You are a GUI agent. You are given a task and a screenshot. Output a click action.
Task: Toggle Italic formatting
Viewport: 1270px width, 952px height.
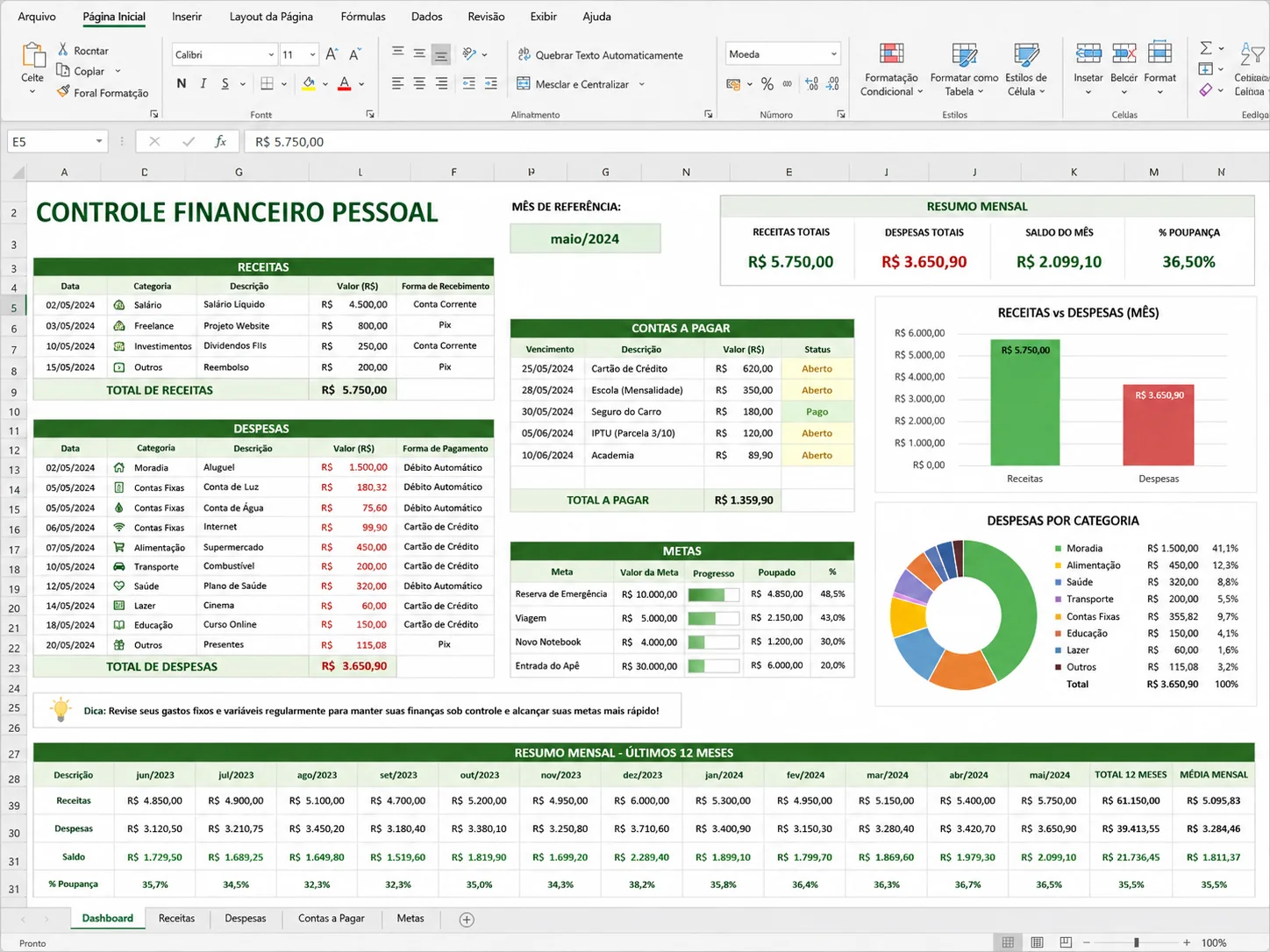[203, 84]
